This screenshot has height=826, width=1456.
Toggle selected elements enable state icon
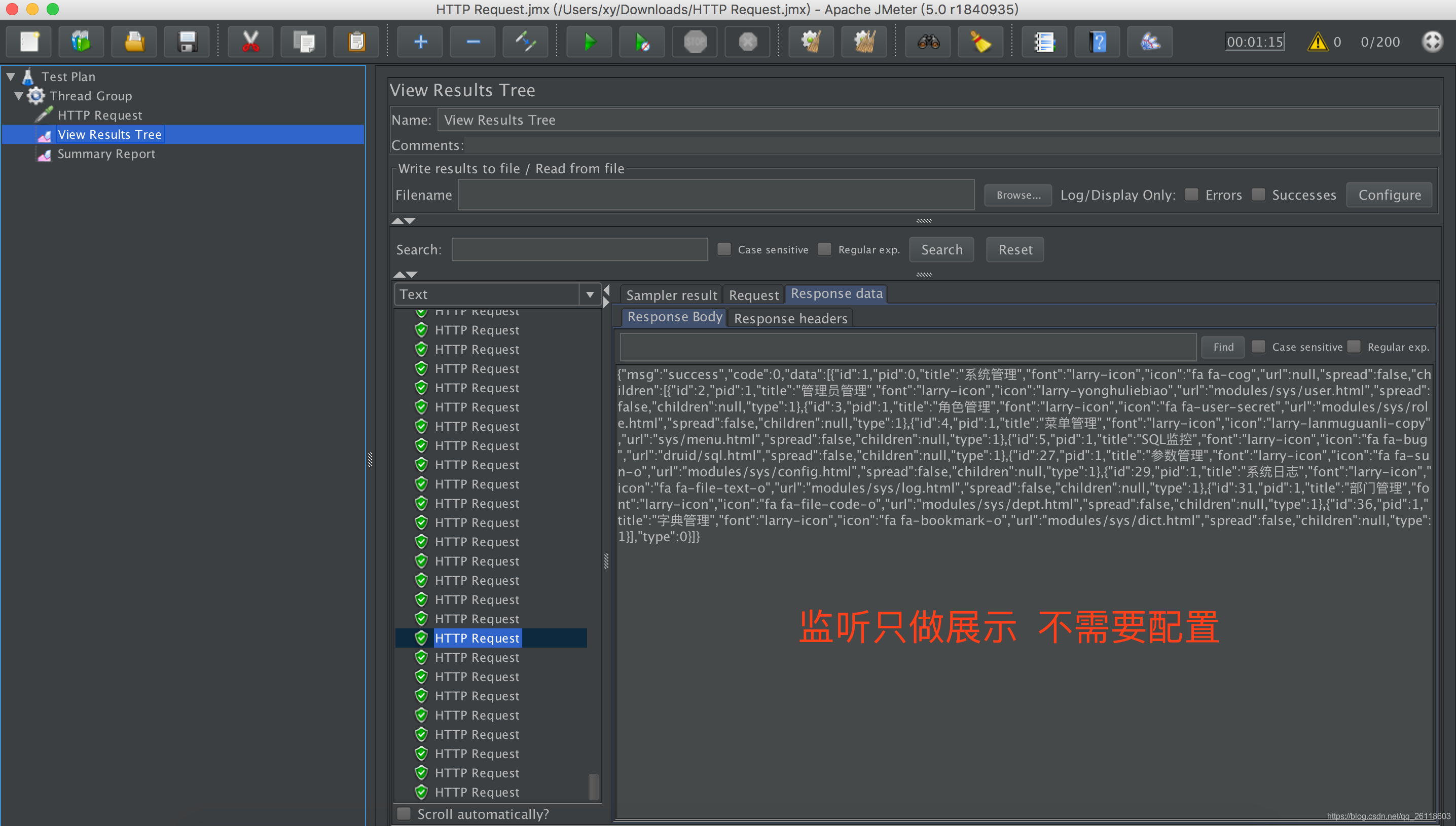[525, 42]
